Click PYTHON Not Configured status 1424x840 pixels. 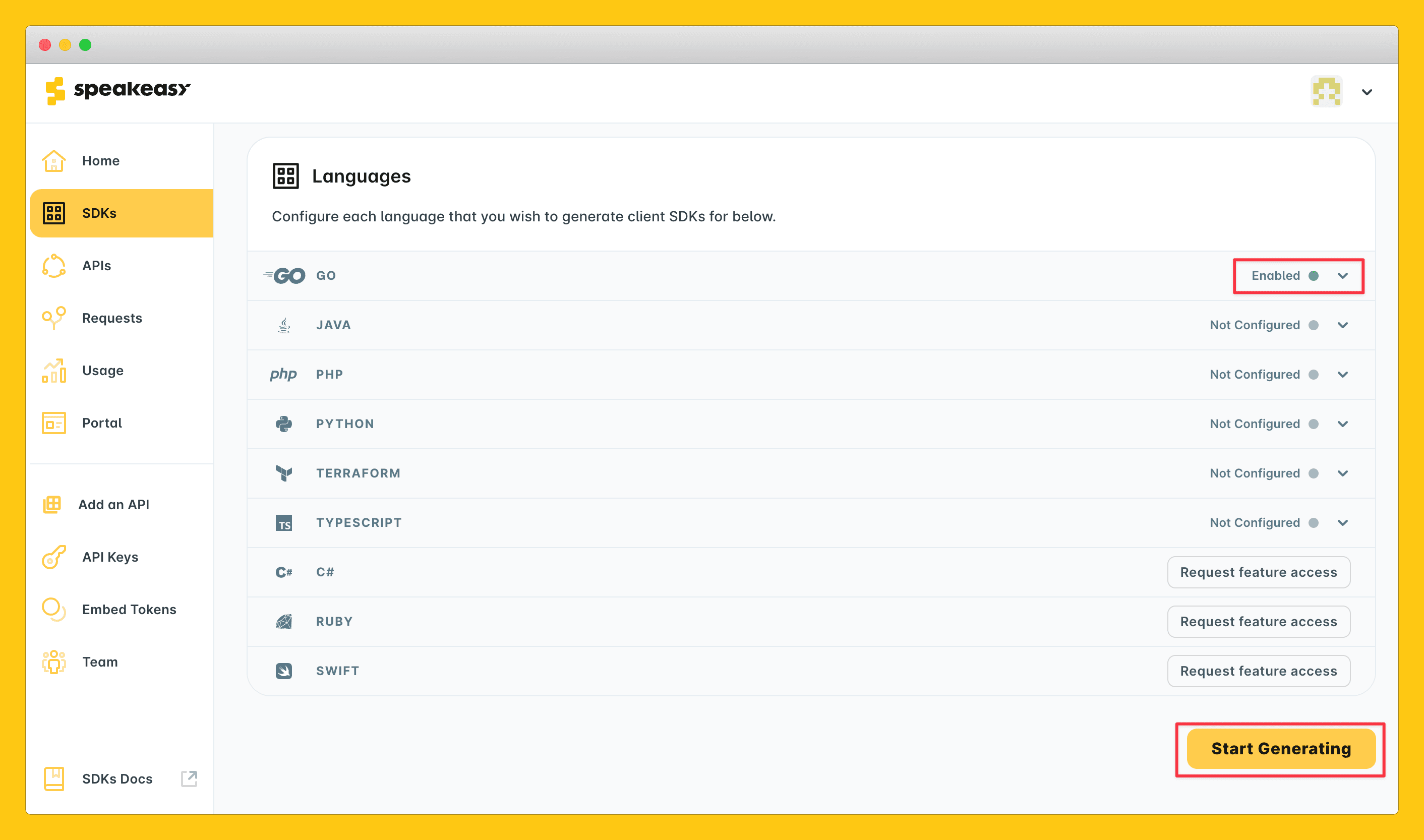click(1255, 424)
